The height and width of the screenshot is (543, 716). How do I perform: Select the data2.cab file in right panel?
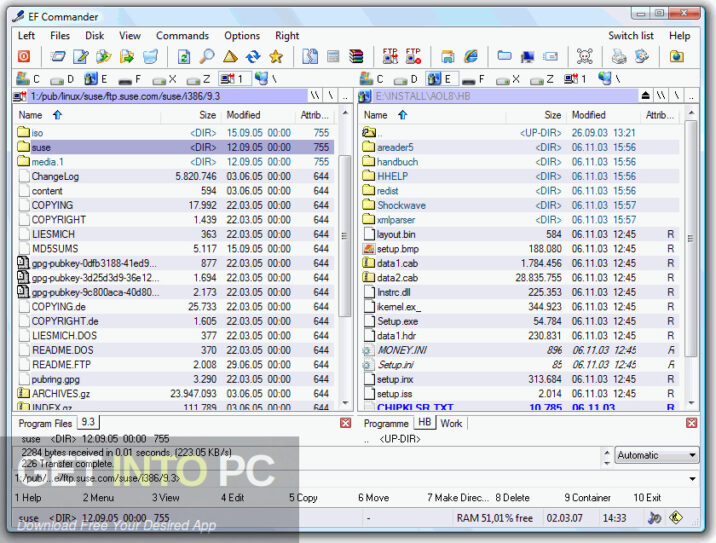pyautogui.click(x=520, y=278)
